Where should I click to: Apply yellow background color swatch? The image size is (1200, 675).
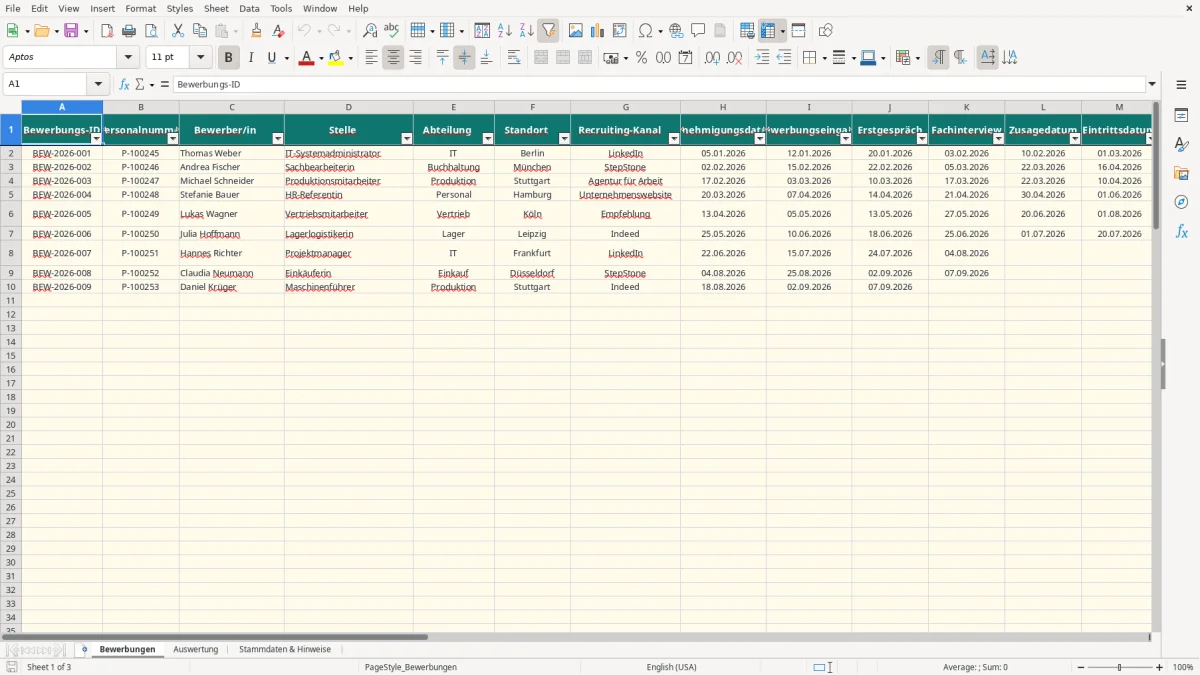coord(336,58)
